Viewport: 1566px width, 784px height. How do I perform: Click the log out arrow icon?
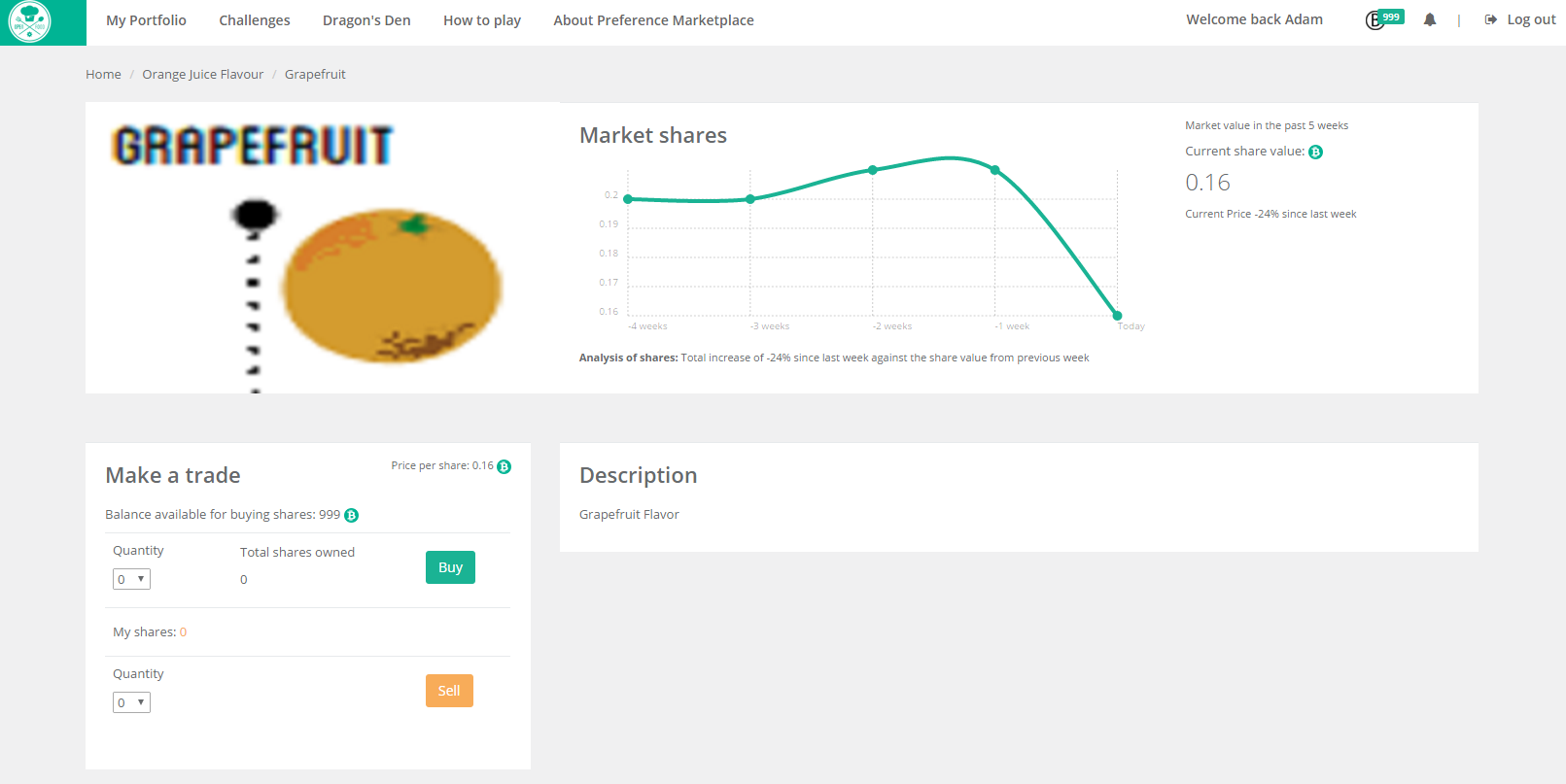1490,19
